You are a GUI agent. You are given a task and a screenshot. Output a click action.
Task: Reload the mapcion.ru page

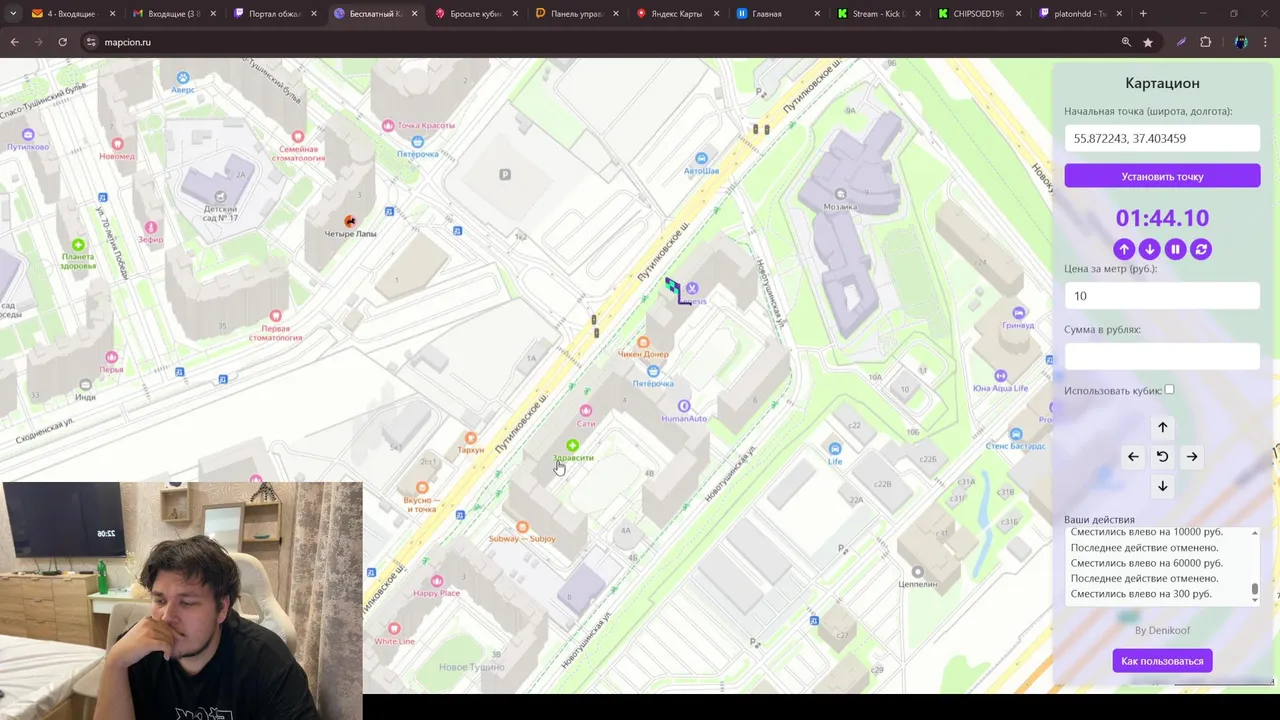click(x=62, y=42)
